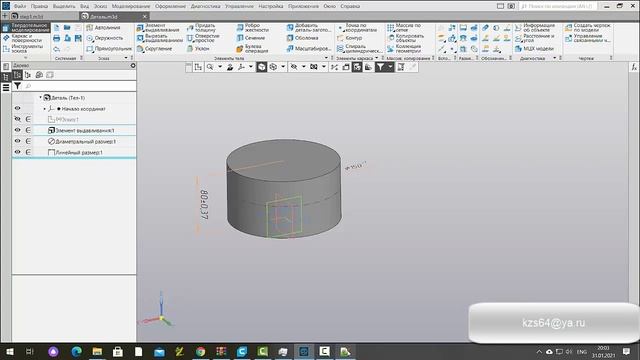
Task: Open the Моделирование menu
Action: (131, 6)
